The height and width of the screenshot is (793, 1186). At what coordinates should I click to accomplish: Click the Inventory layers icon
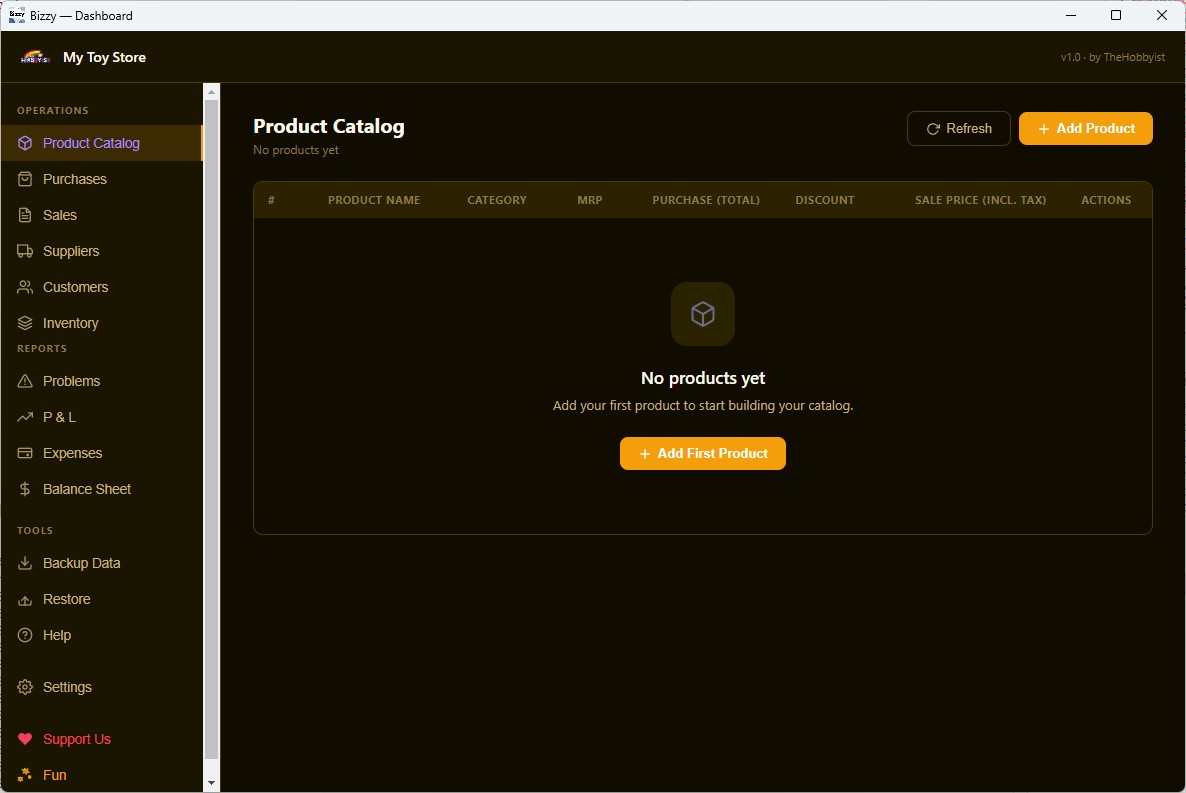(x=24, y=323)
